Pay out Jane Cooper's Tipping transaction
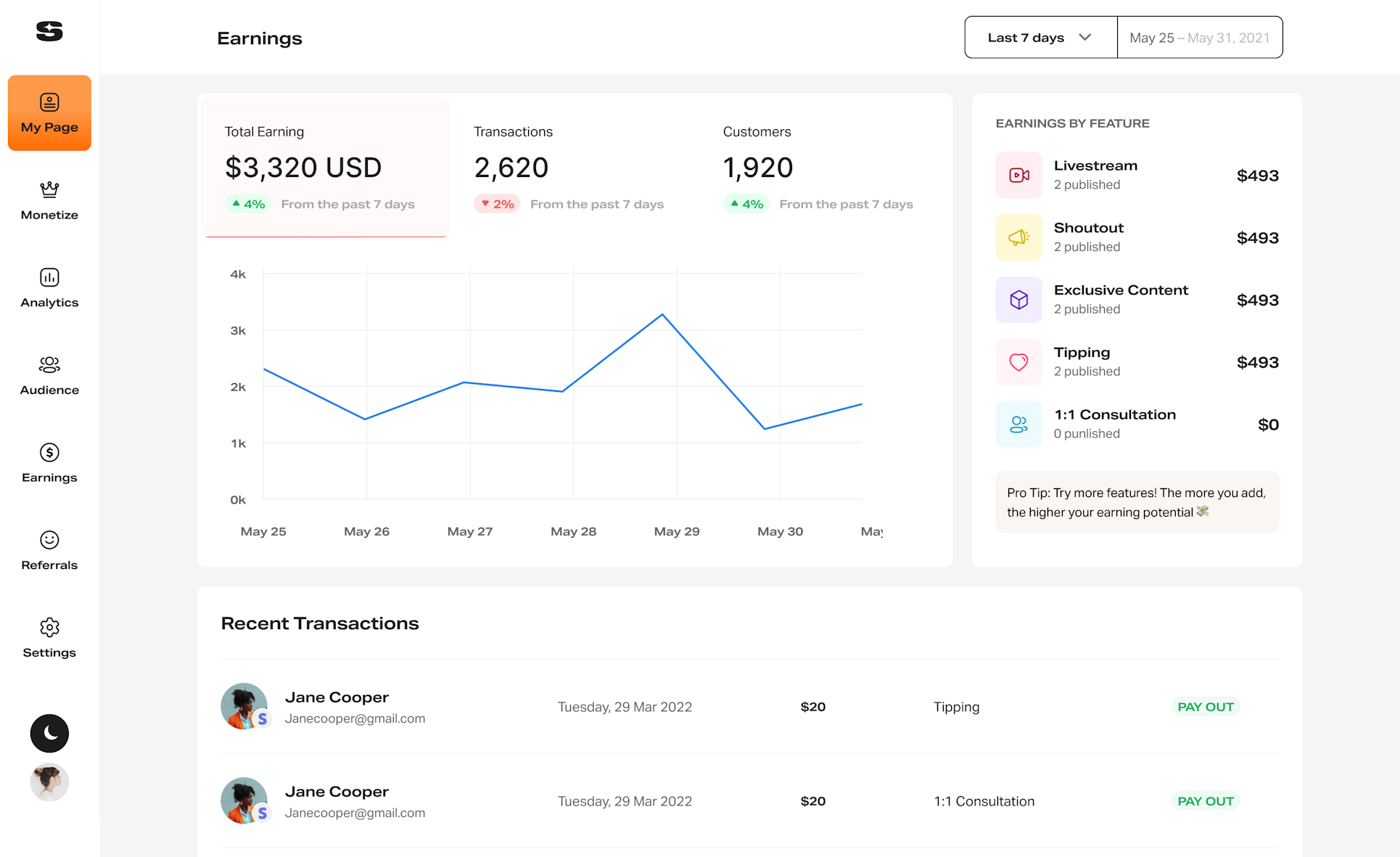 coord(1205,706)
